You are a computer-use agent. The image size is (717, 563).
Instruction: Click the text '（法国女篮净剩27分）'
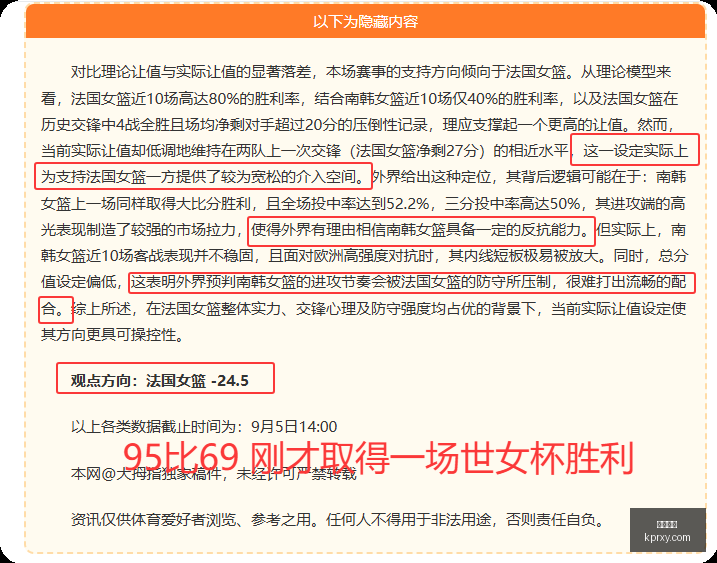[417, 150]
